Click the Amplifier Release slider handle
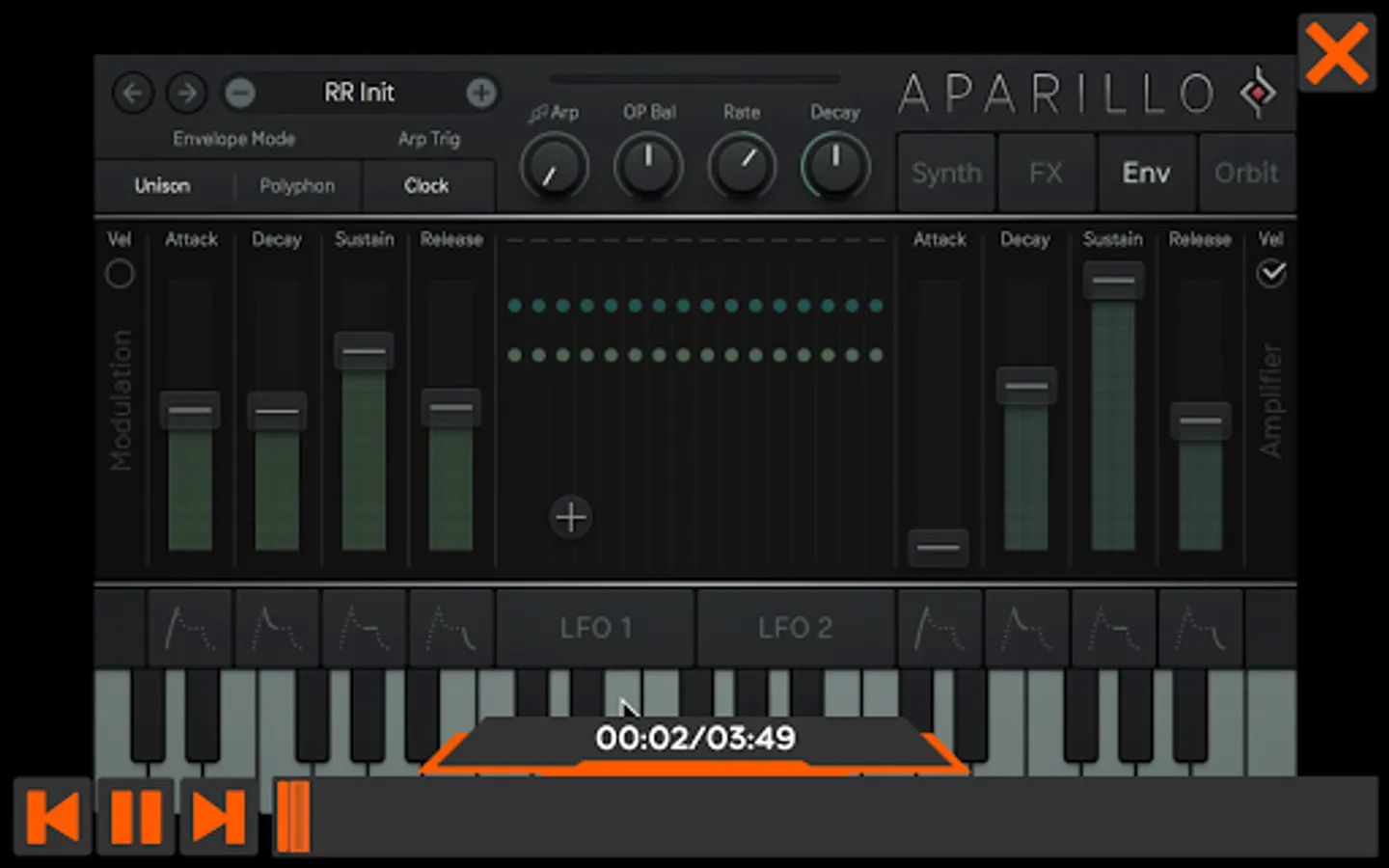This screenshot has height=868, width=1389. [1201, 421]
